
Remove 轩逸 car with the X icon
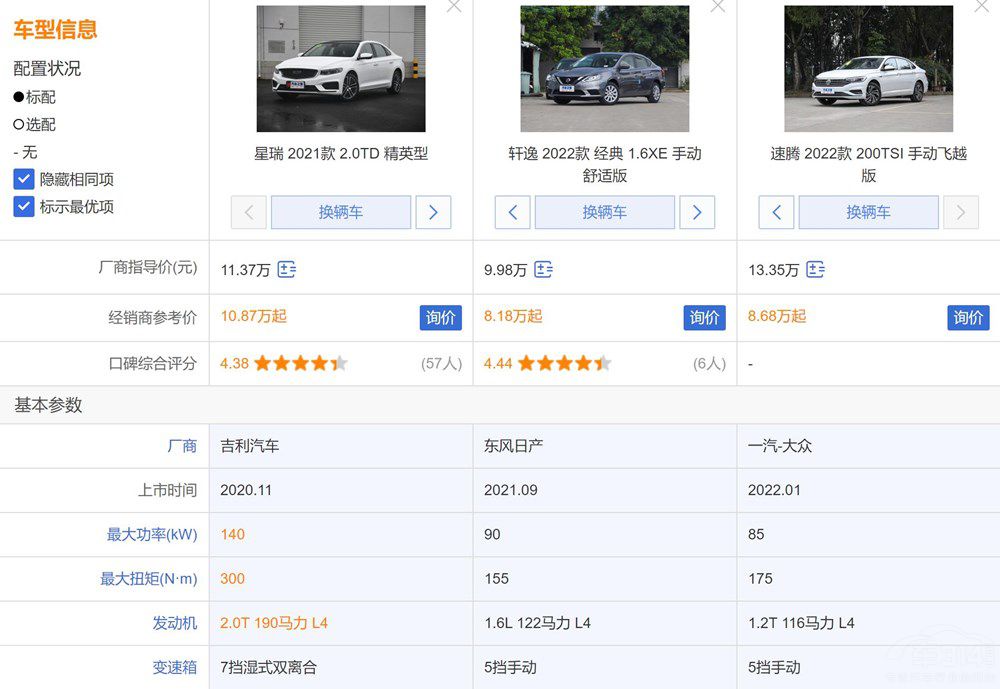pyautogui.click(x=717, y=6)
